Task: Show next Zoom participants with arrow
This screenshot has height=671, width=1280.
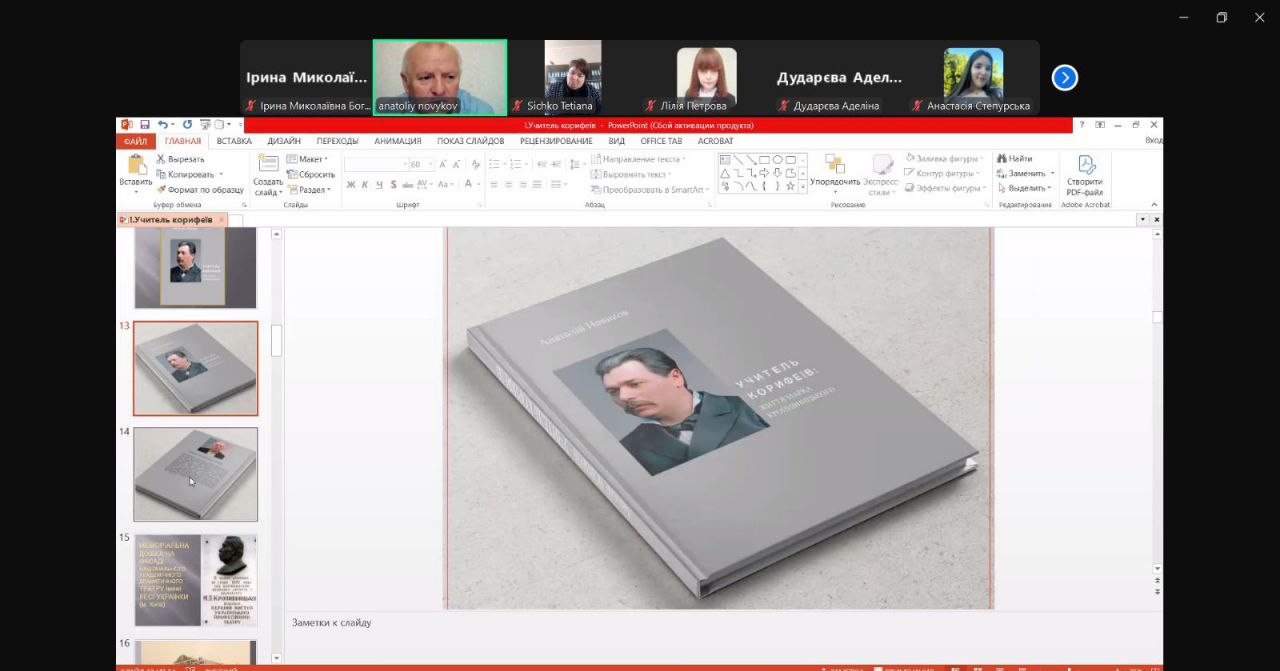Action: (x=1065, y=77)
